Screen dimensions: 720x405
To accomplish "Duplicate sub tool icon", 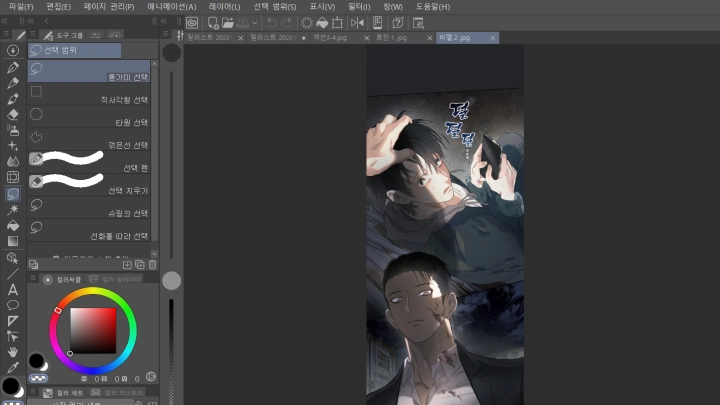I will click(140, 264).
